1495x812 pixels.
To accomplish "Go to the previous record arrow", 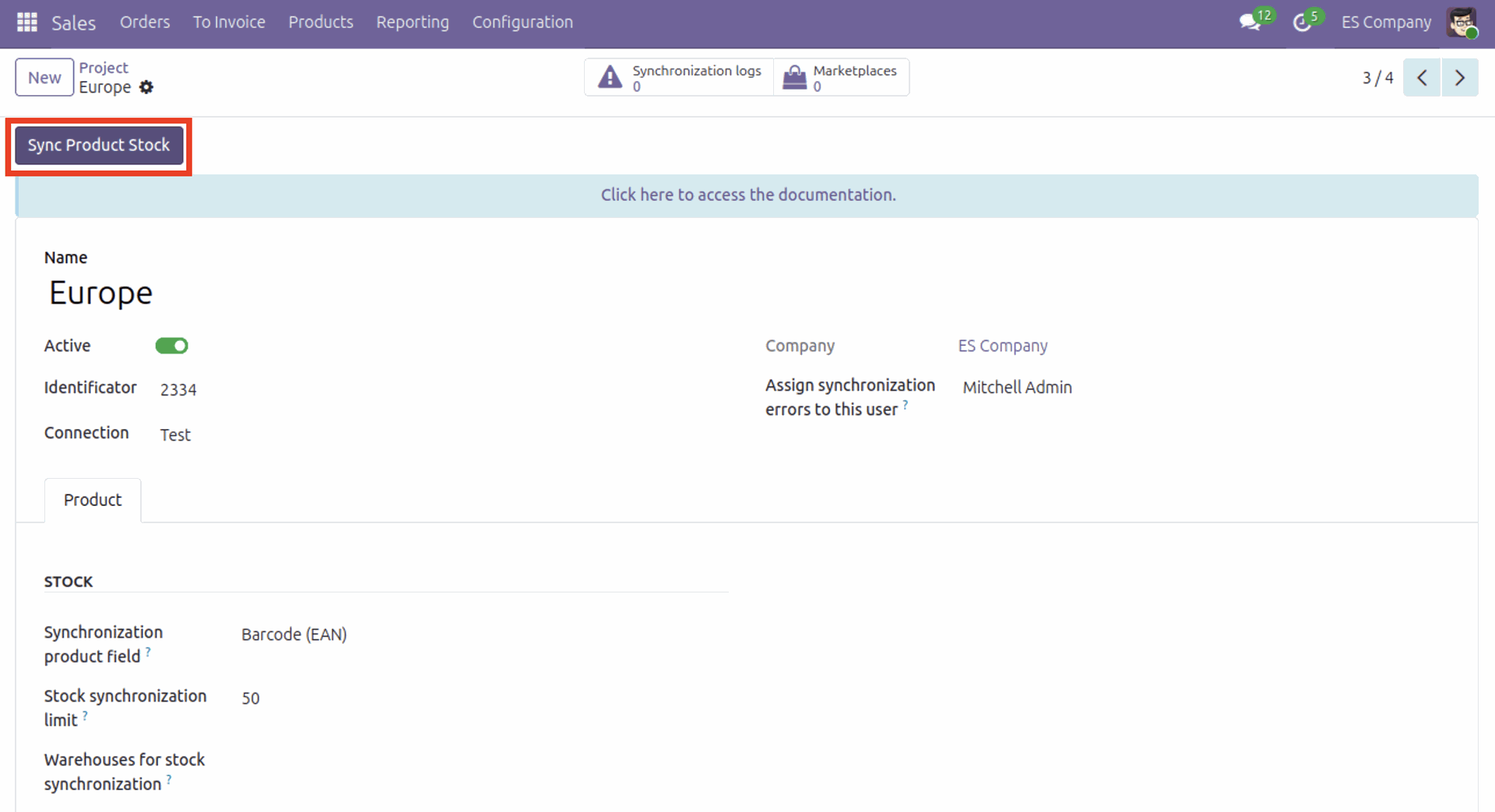I will point(1422,78).
